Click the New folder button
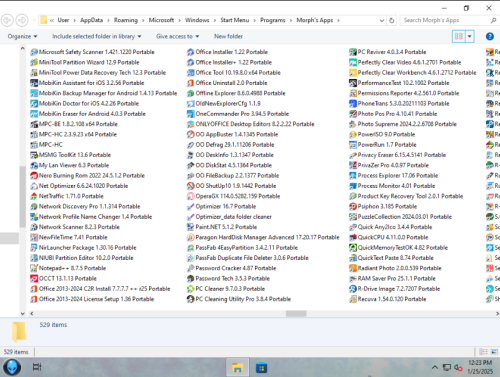Viewport: 500px width, 377px height. (x=228, y=36)
